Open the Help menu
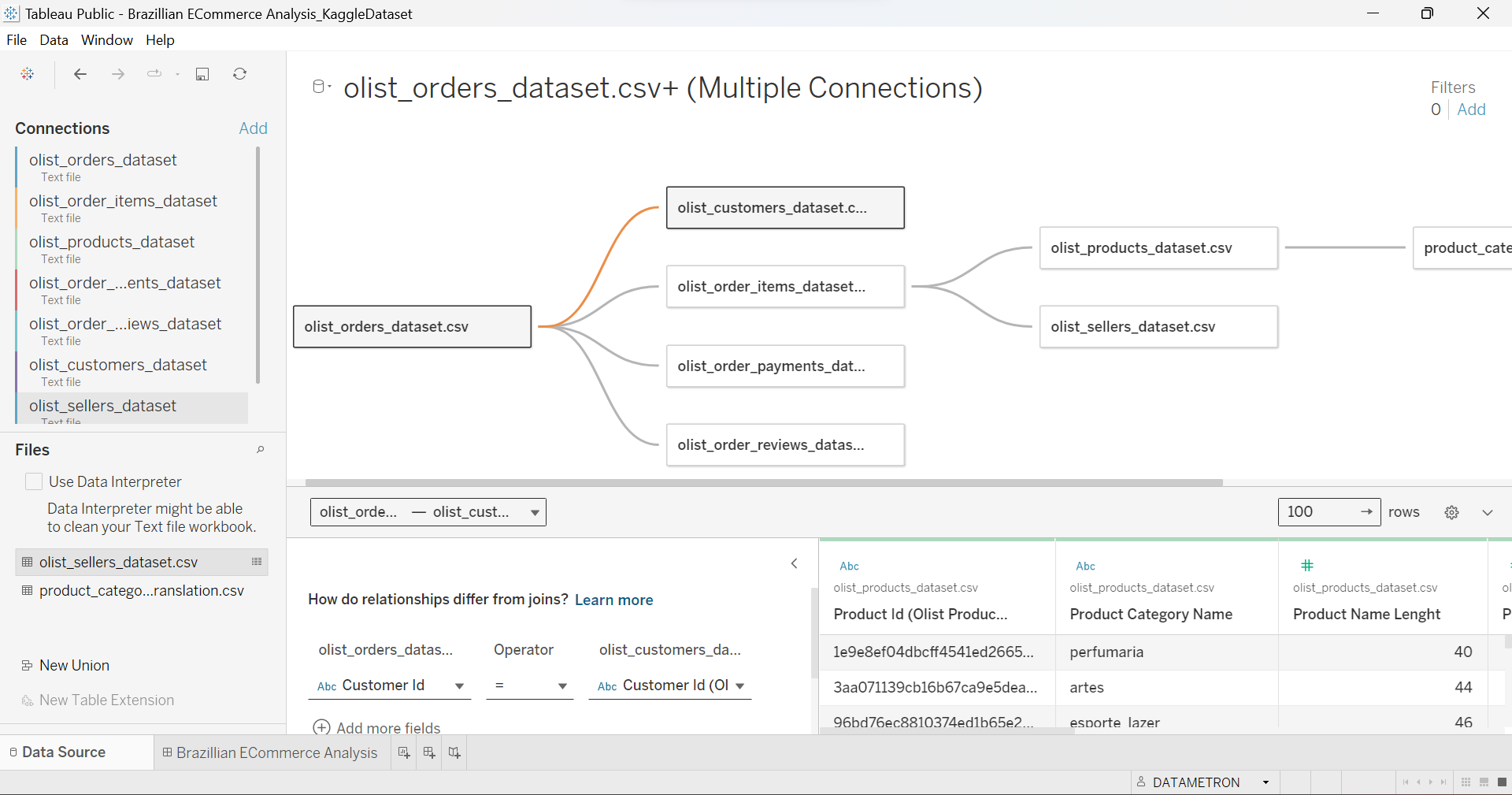Screen dimensions: 1512x795 pos(160,39)
